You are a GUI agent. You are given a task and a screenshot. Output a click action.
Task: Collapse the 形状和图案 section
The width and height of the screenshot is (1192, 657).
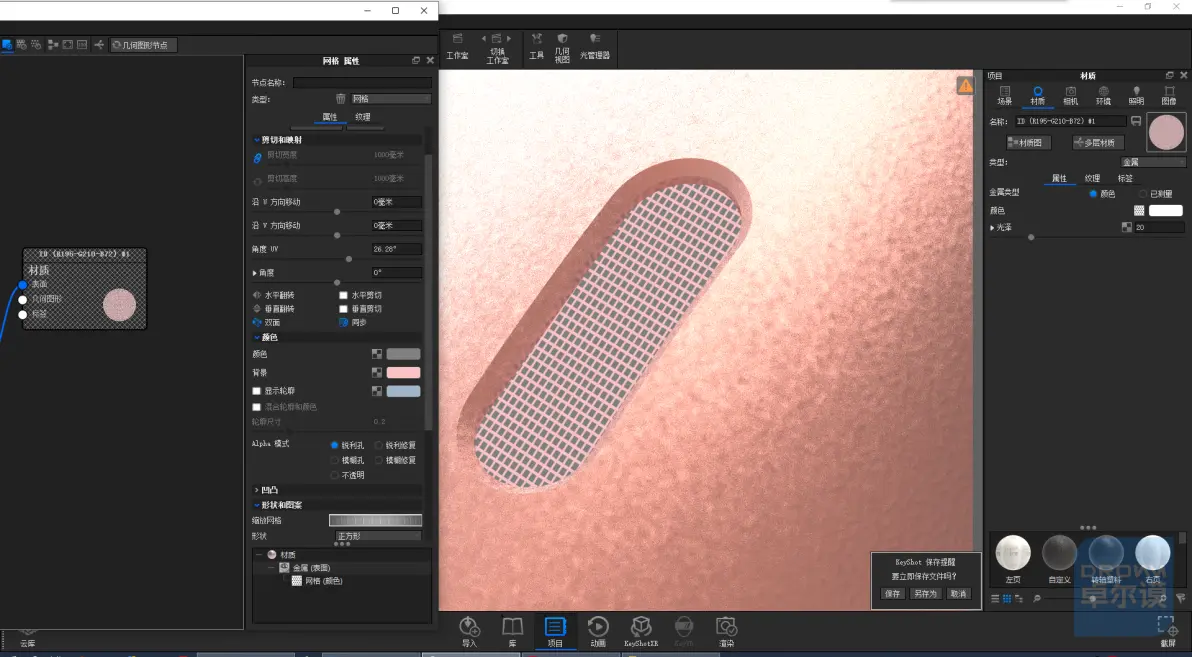pyautogui.click(x=257, y=505)
